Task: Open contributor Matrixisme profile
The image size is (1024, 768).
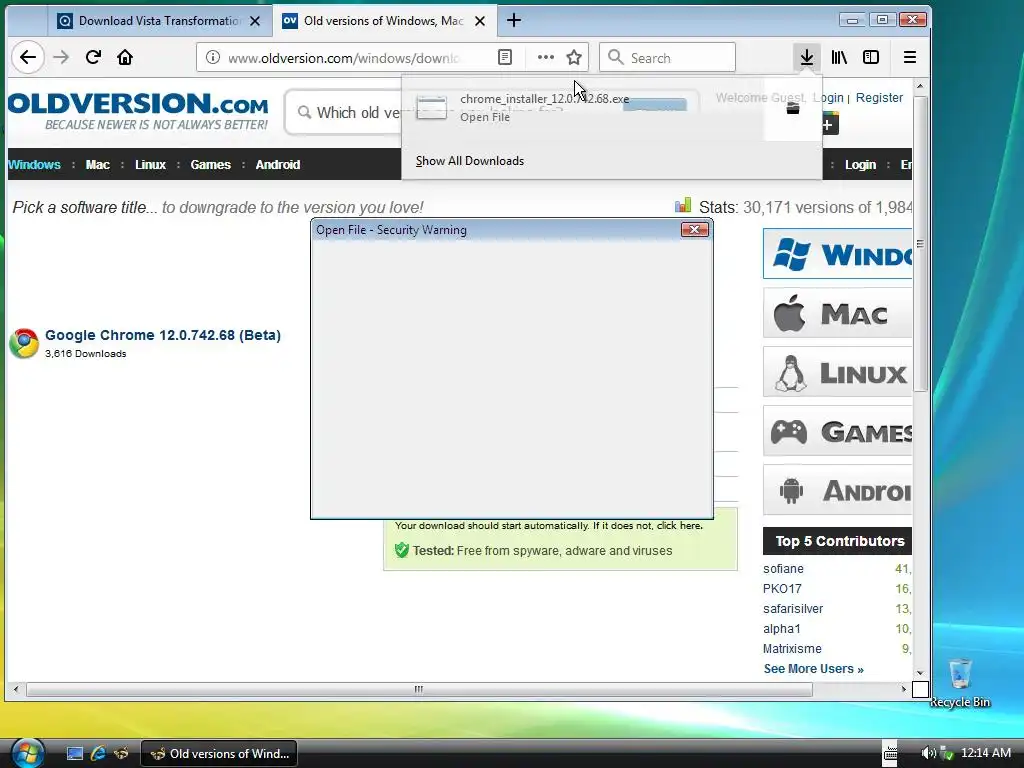Action: pos(792,648)
